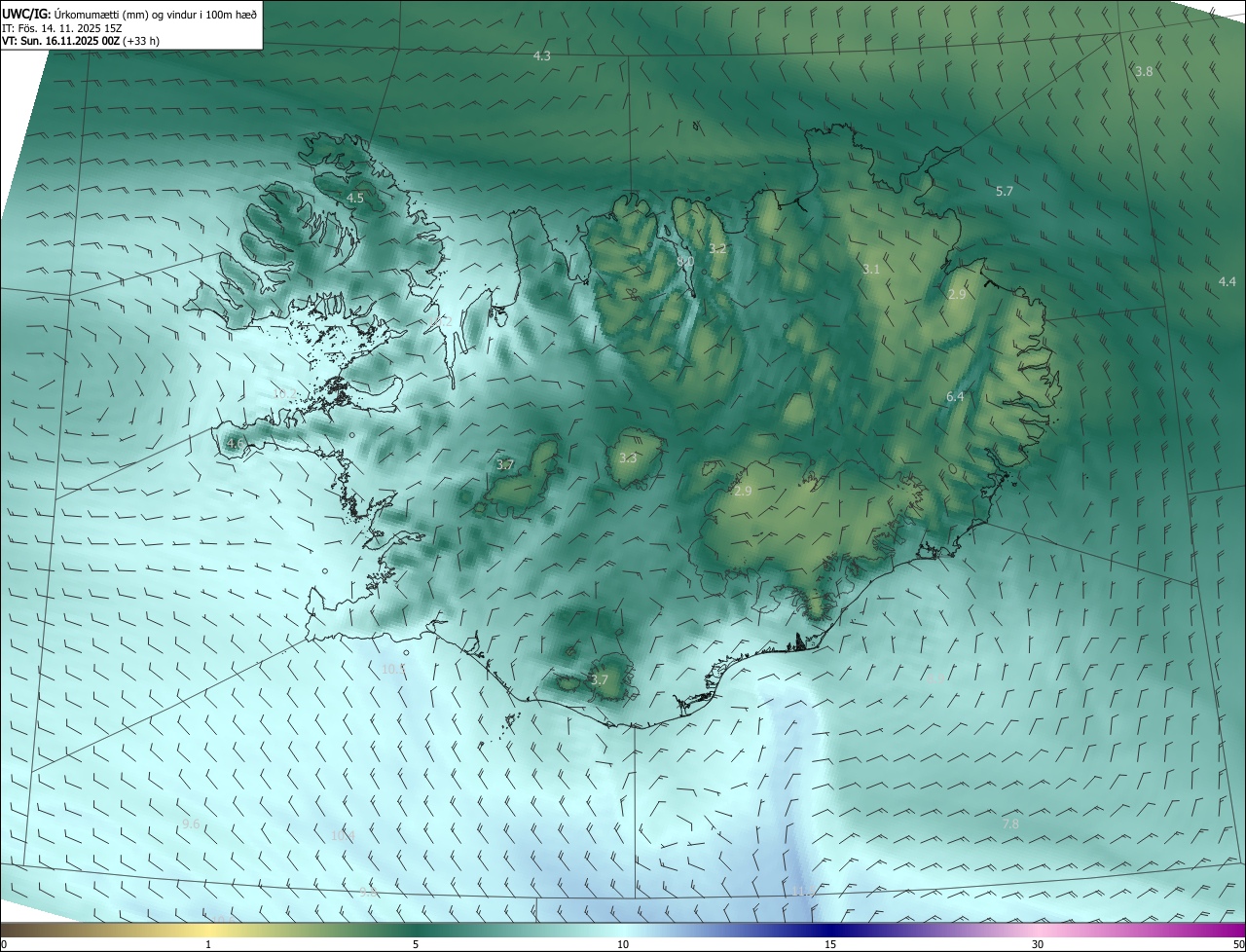Click the 4.4 value label
This screenshot has width=1246, height=952.
coord(1228,282)
